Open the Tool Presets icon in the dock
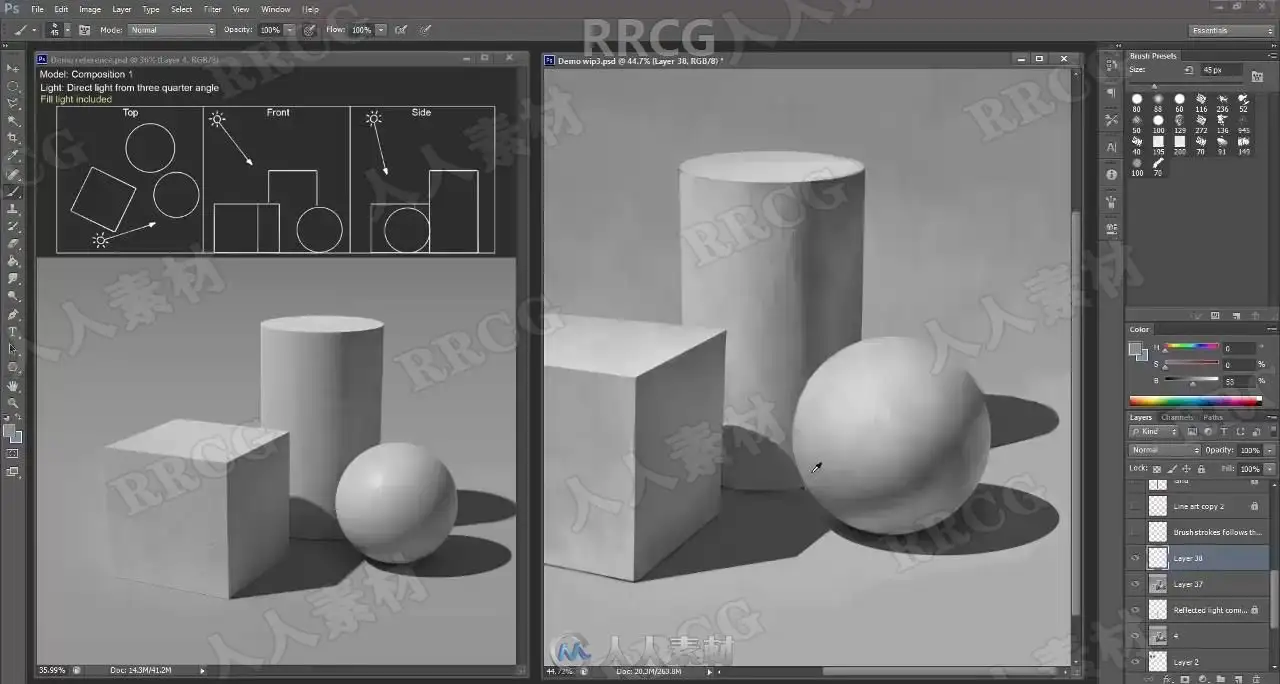Viewport: 1280px width, 684px height. 1111,119
